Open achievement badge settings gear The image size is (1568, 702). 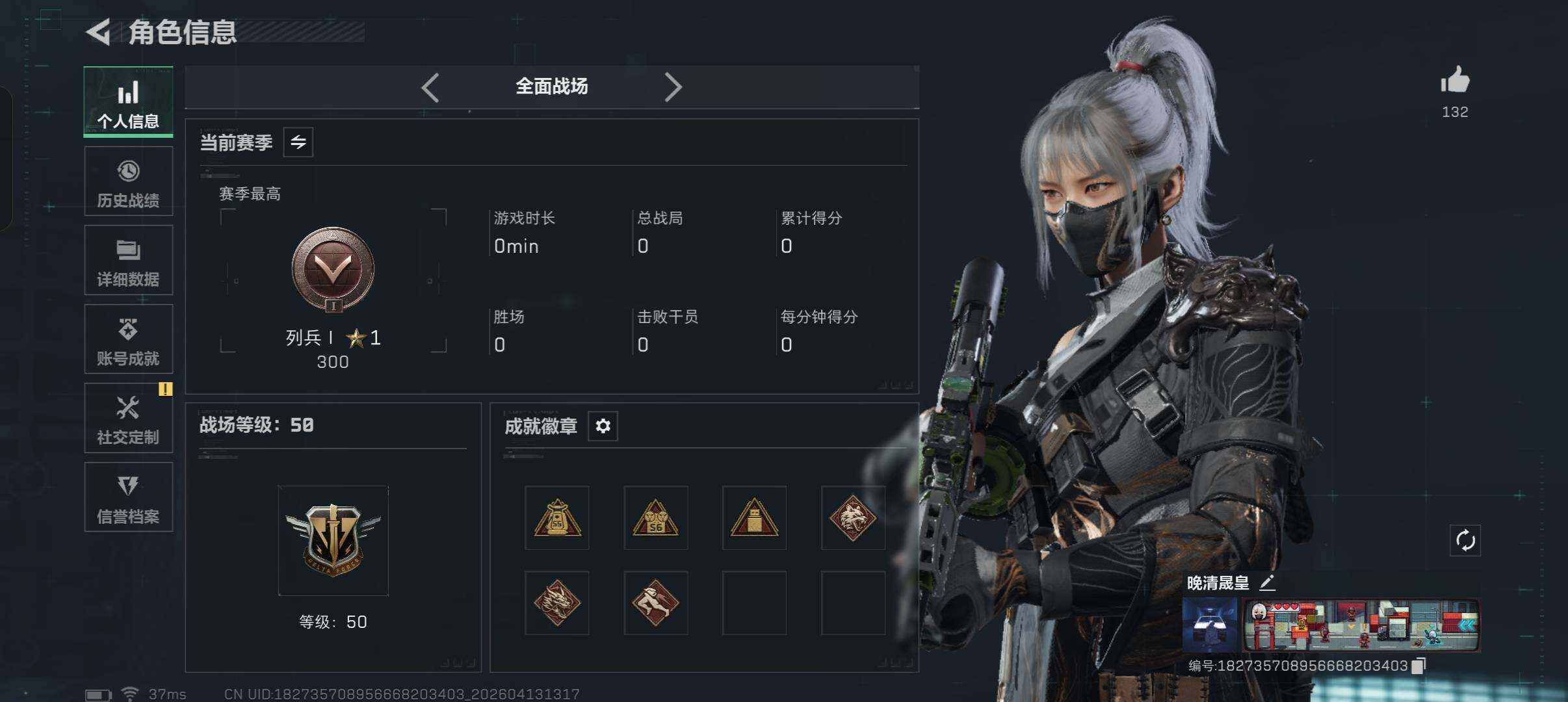[x=603, y=426]
